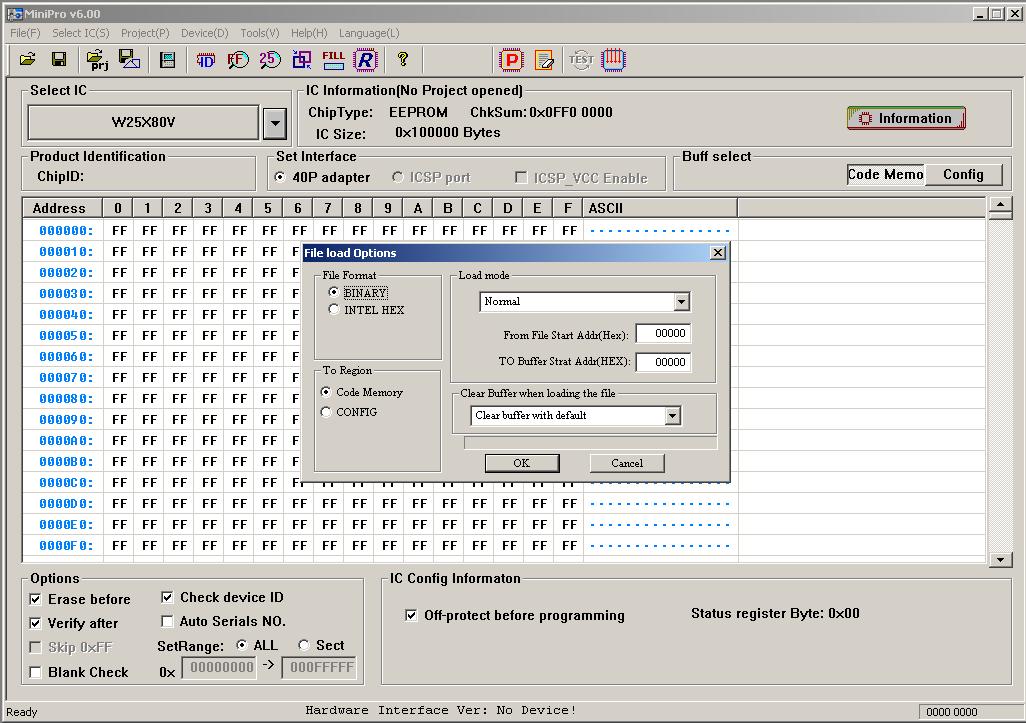Edit From File Start Addr field
Viewport: 1026px width, 723px height.
(663, 334)
